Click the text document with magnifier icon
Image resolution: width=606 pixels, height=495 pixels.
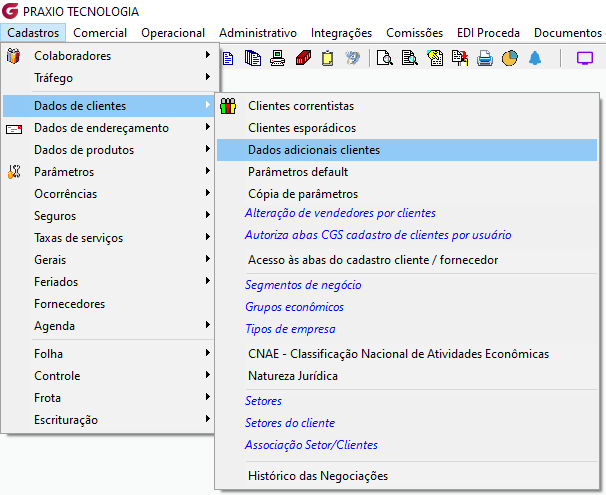click(x=409, y=58)
